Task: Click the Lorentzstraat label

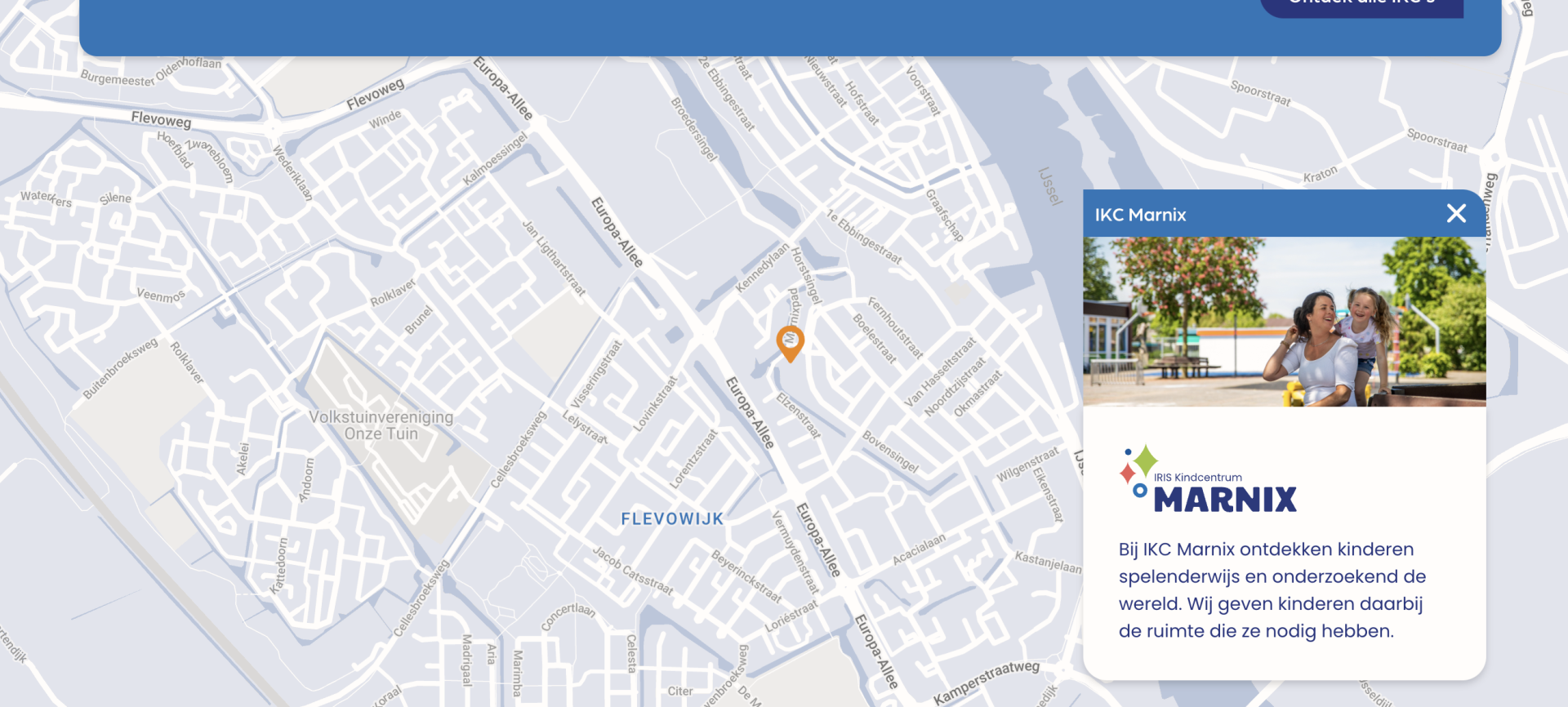Action: pyautogui.click(x=693, y=459)
